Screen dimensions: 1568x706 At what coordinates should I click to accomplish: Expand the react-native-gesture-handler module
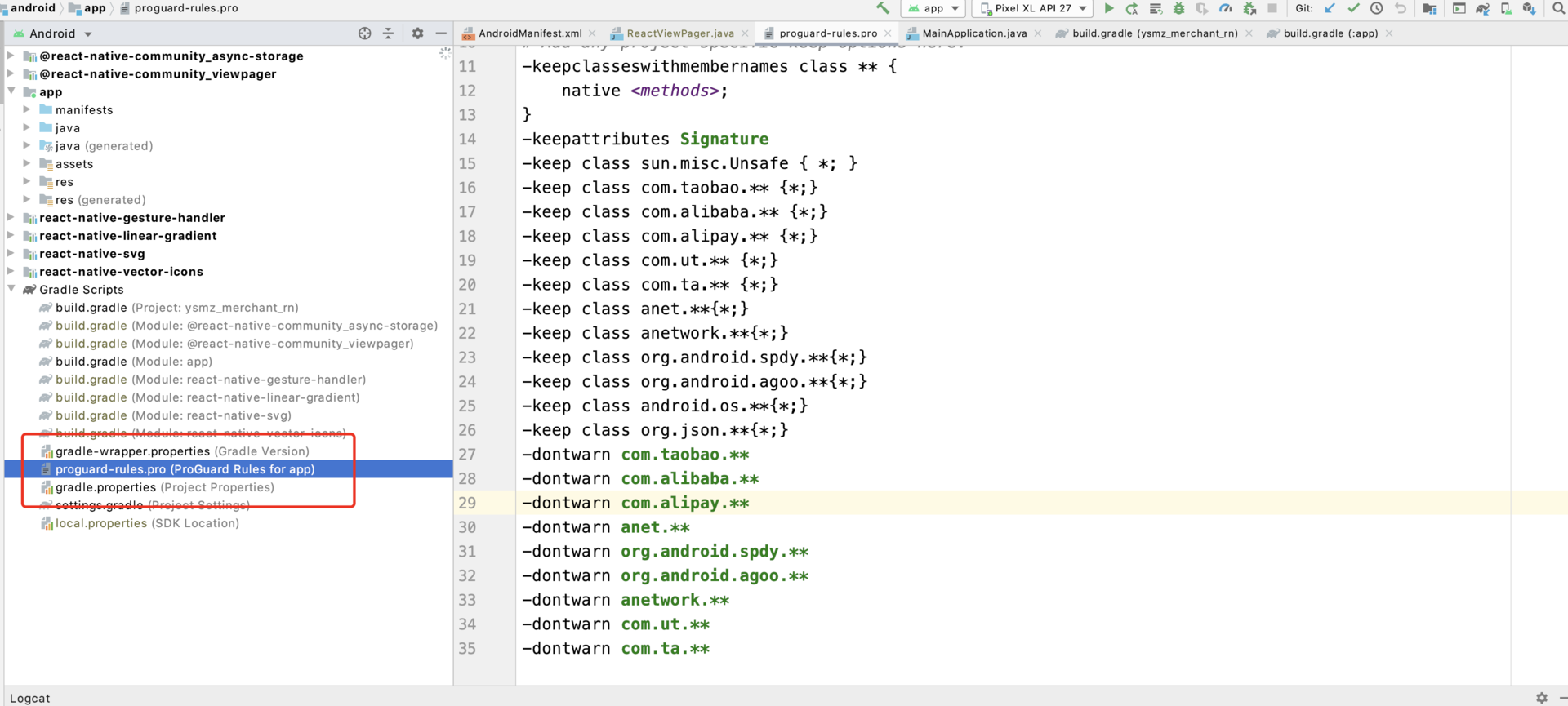pyautogui.click(x=11, y=217)
